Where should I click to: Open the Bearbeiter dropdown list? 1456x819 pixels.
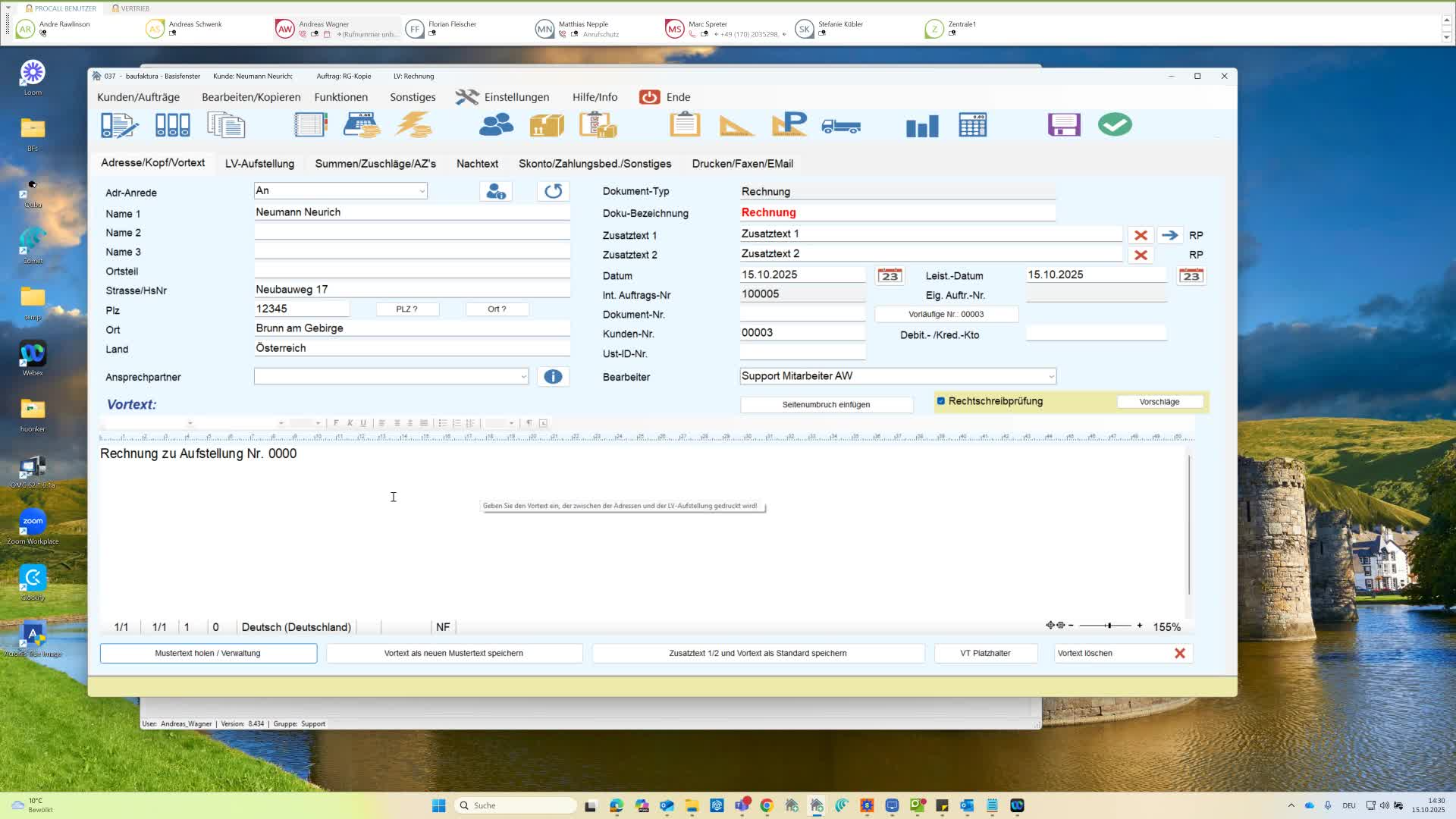coord(1050,377)
